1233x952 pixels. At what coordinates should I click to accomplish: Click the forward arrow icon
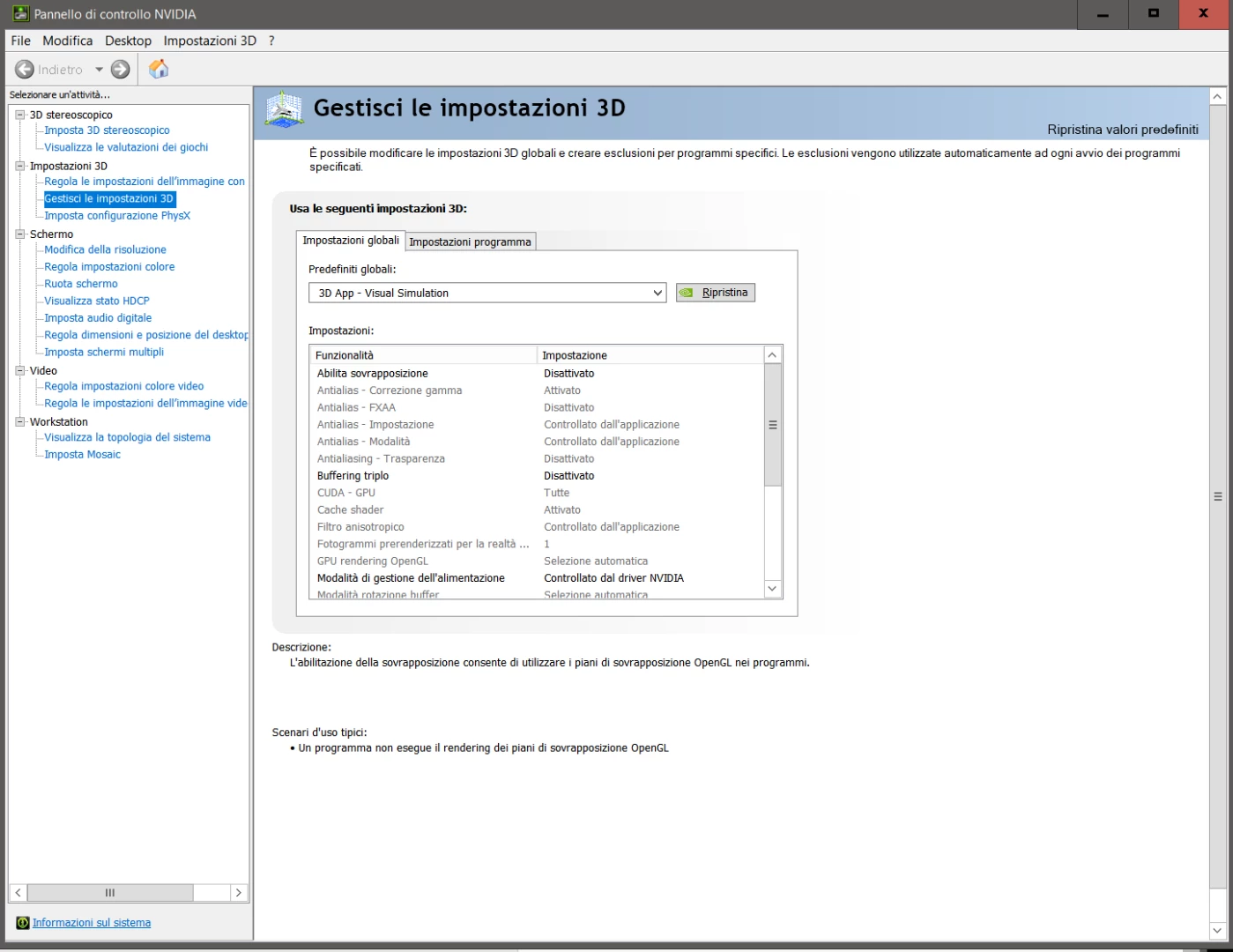[x=121, y=70]
